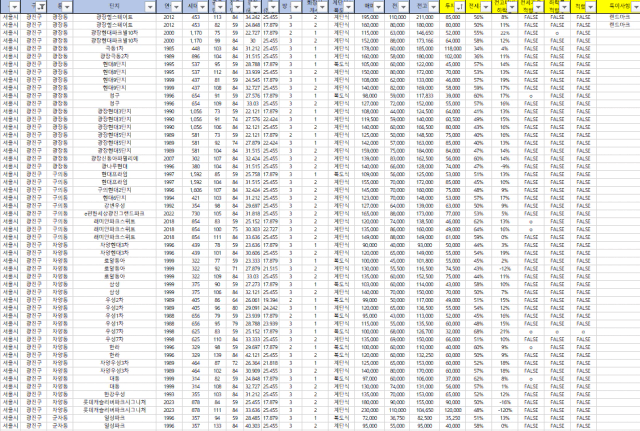Select the 896 households cell
This screenshot has width=640, height=431.
pos(196,56)
